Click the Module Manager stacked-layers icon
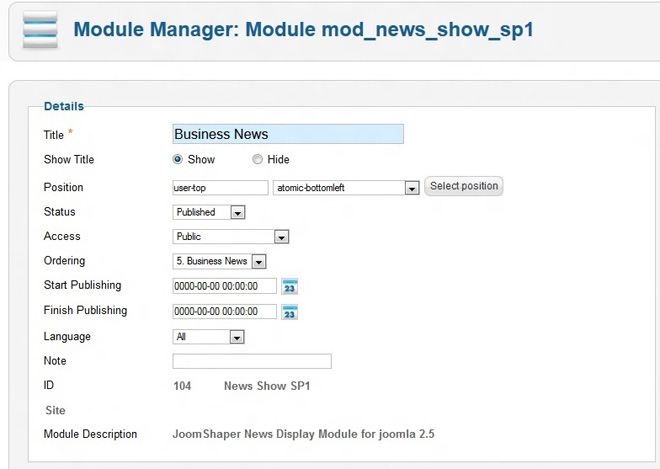The width and height of the screenshot is (660, 469). click(37, 31)
